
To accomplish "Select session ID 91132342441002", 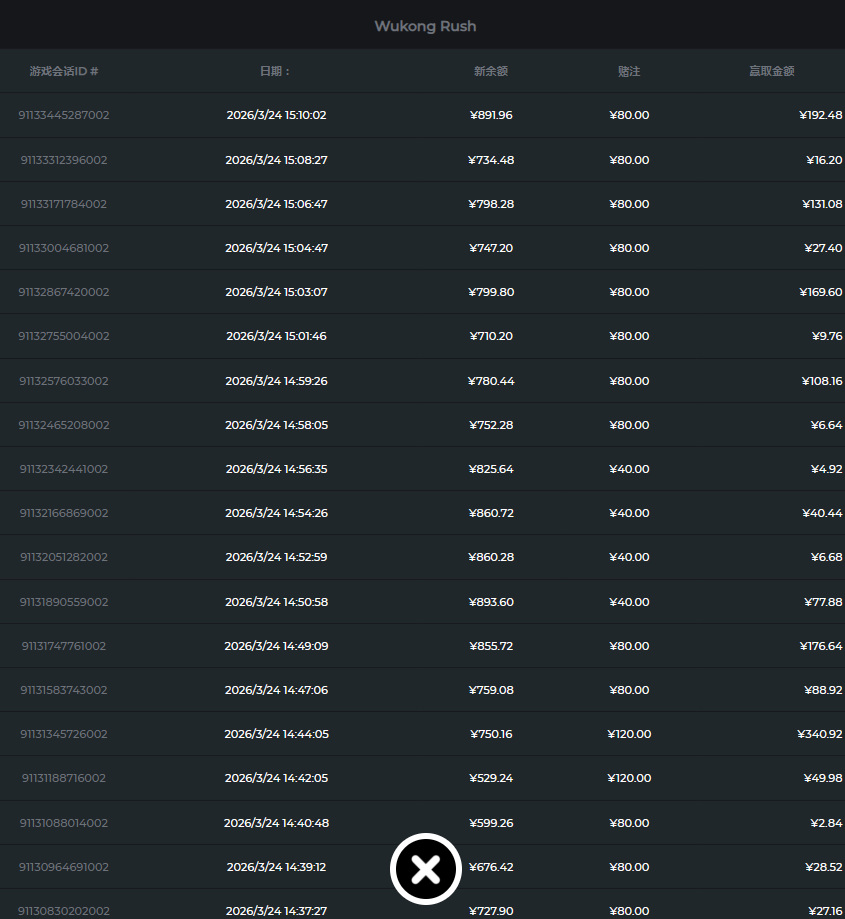I will click(64, 469).
